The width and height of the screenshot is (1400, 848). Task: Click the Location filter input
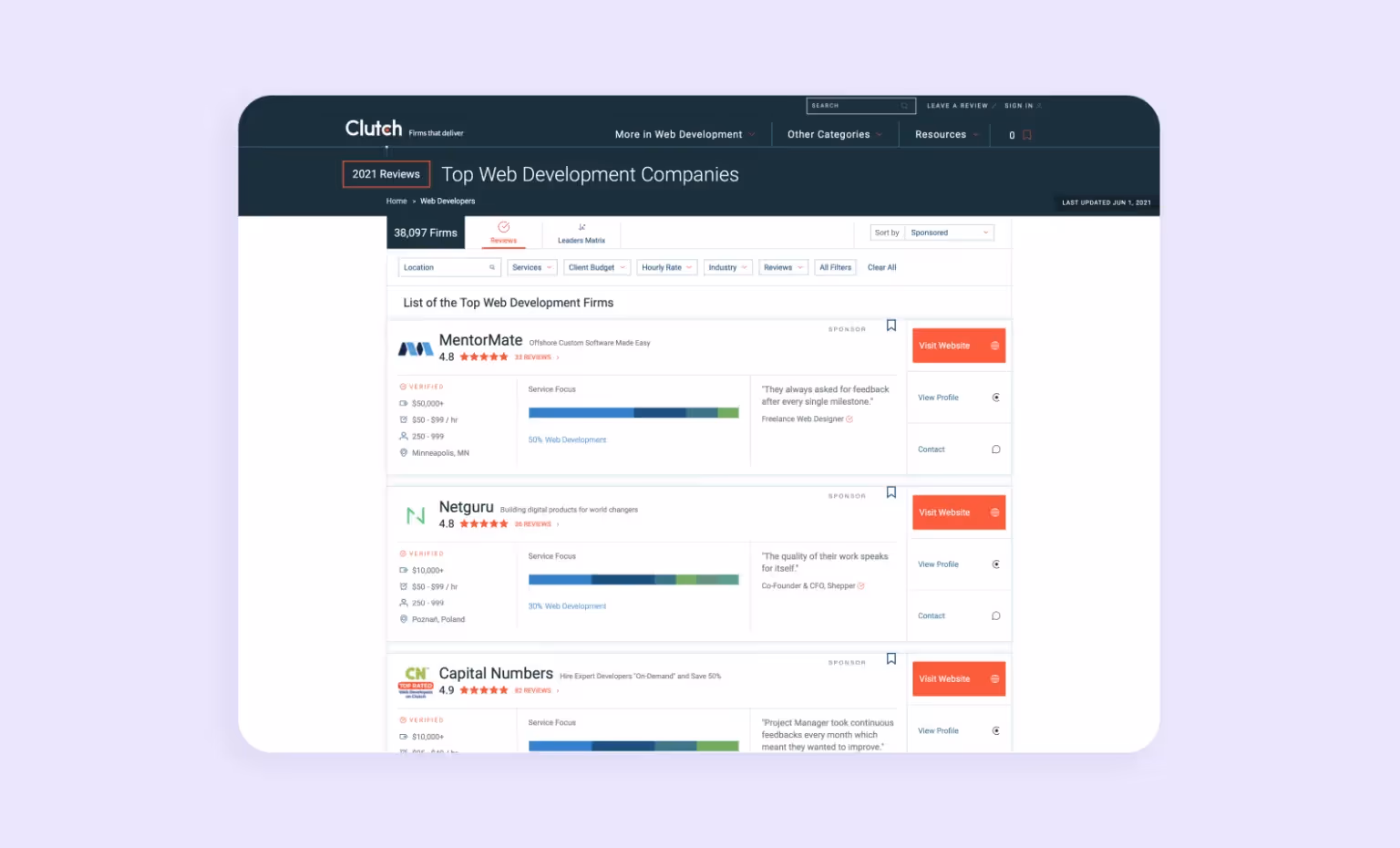tap(449, 267)
